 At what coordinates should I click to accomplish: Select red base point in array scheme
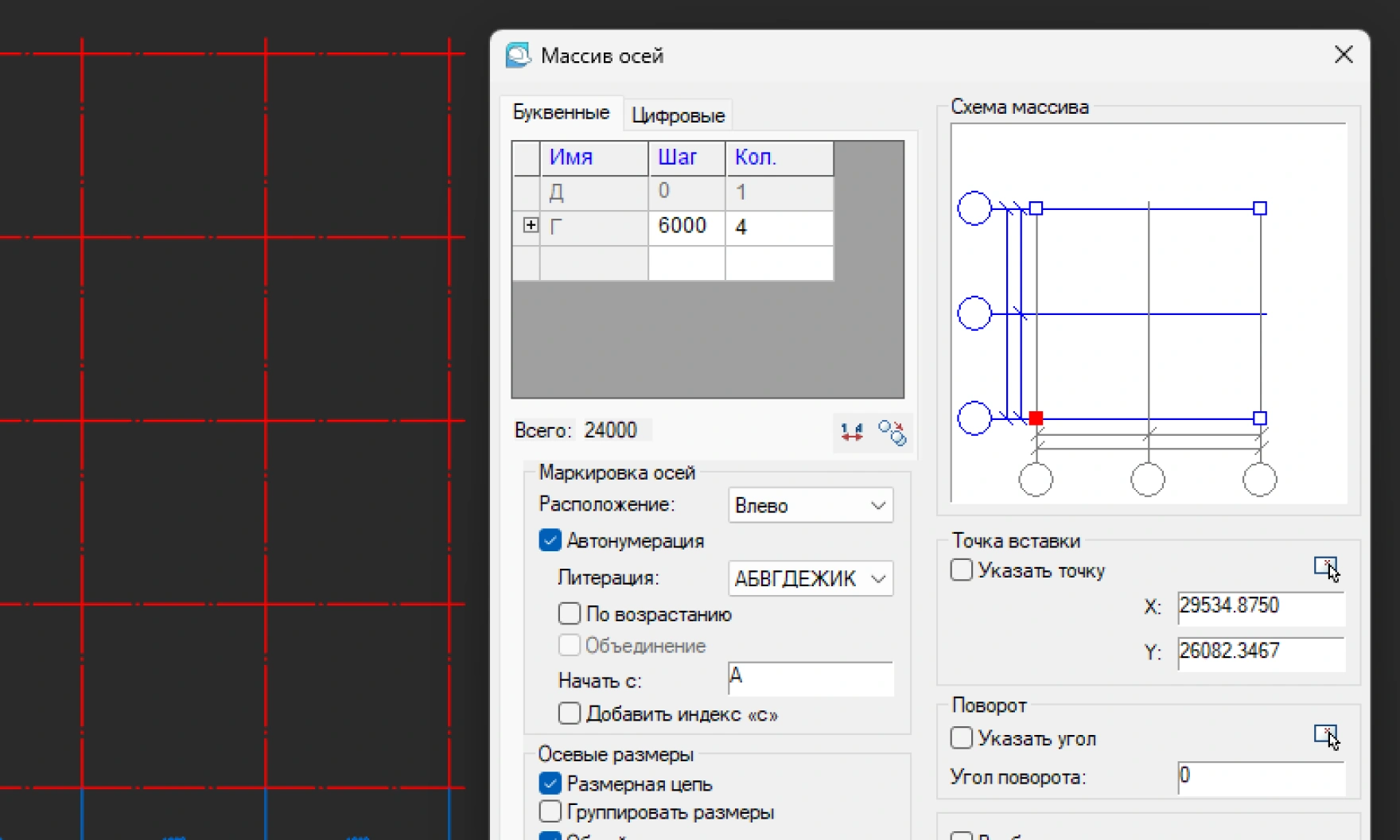click(1036, 418)
